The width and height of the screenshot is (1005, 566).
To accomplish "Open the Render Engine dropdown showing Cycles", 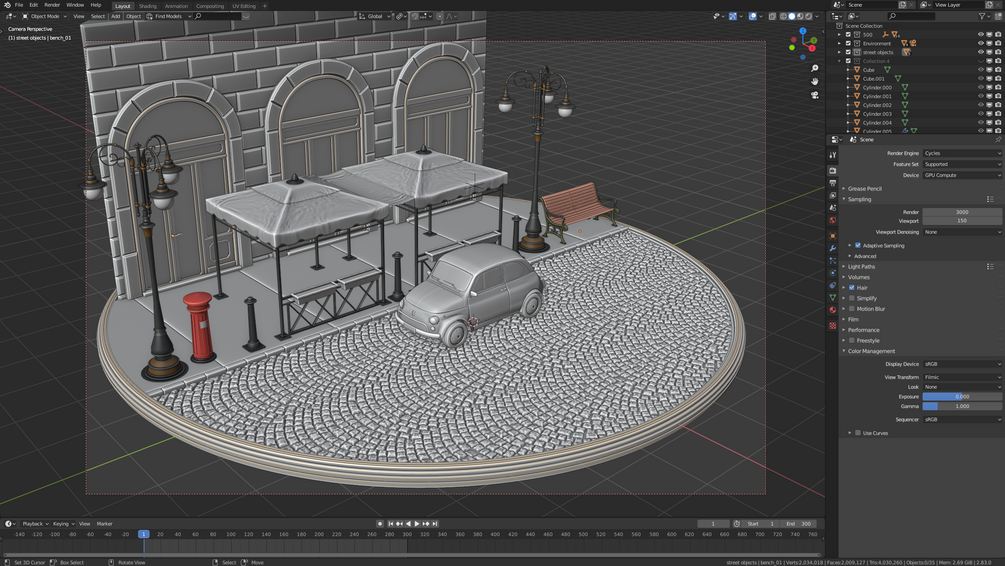I will [x=961, y=153].
